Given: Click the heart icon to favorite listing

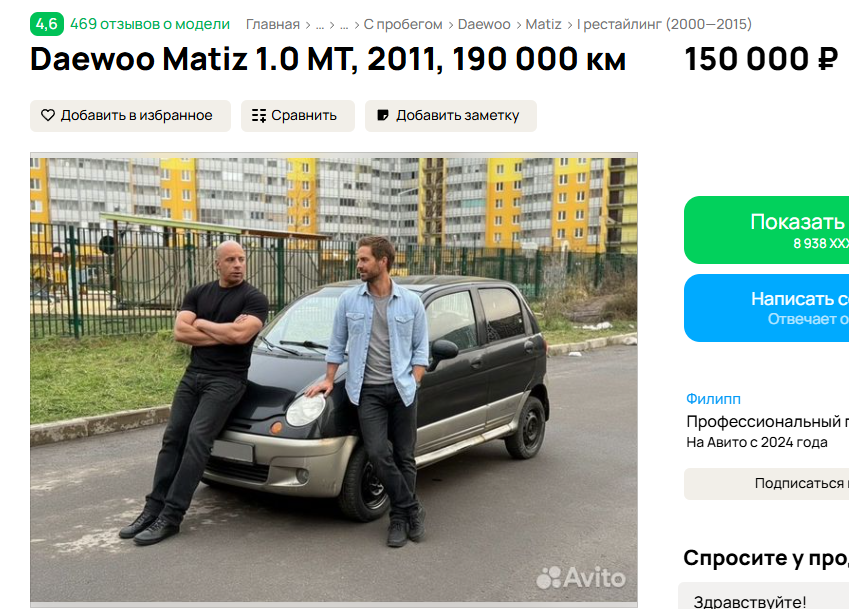Looking at the screenshot, I should click(x=48, y=115).
